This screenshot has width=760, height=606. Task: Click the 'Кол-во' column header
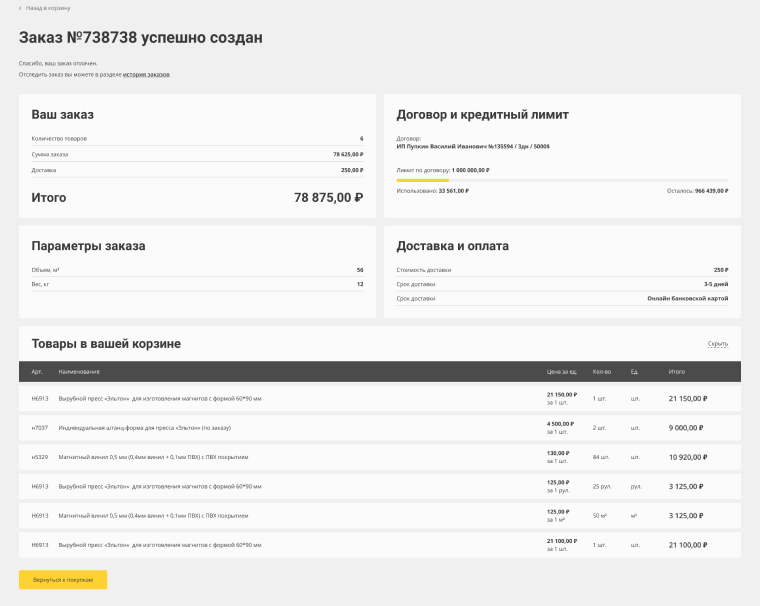point(602,372)
